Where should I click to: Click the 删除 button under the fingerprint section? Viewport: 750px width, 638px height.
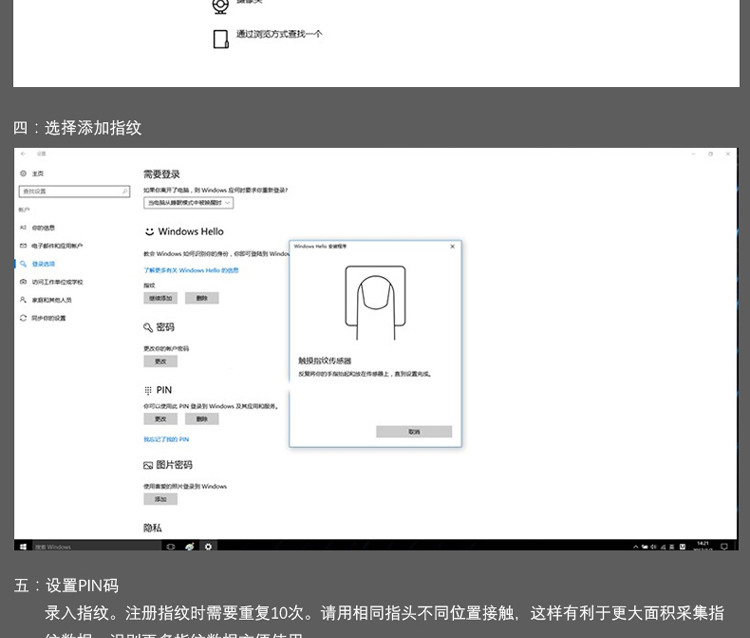pos(202,298)
